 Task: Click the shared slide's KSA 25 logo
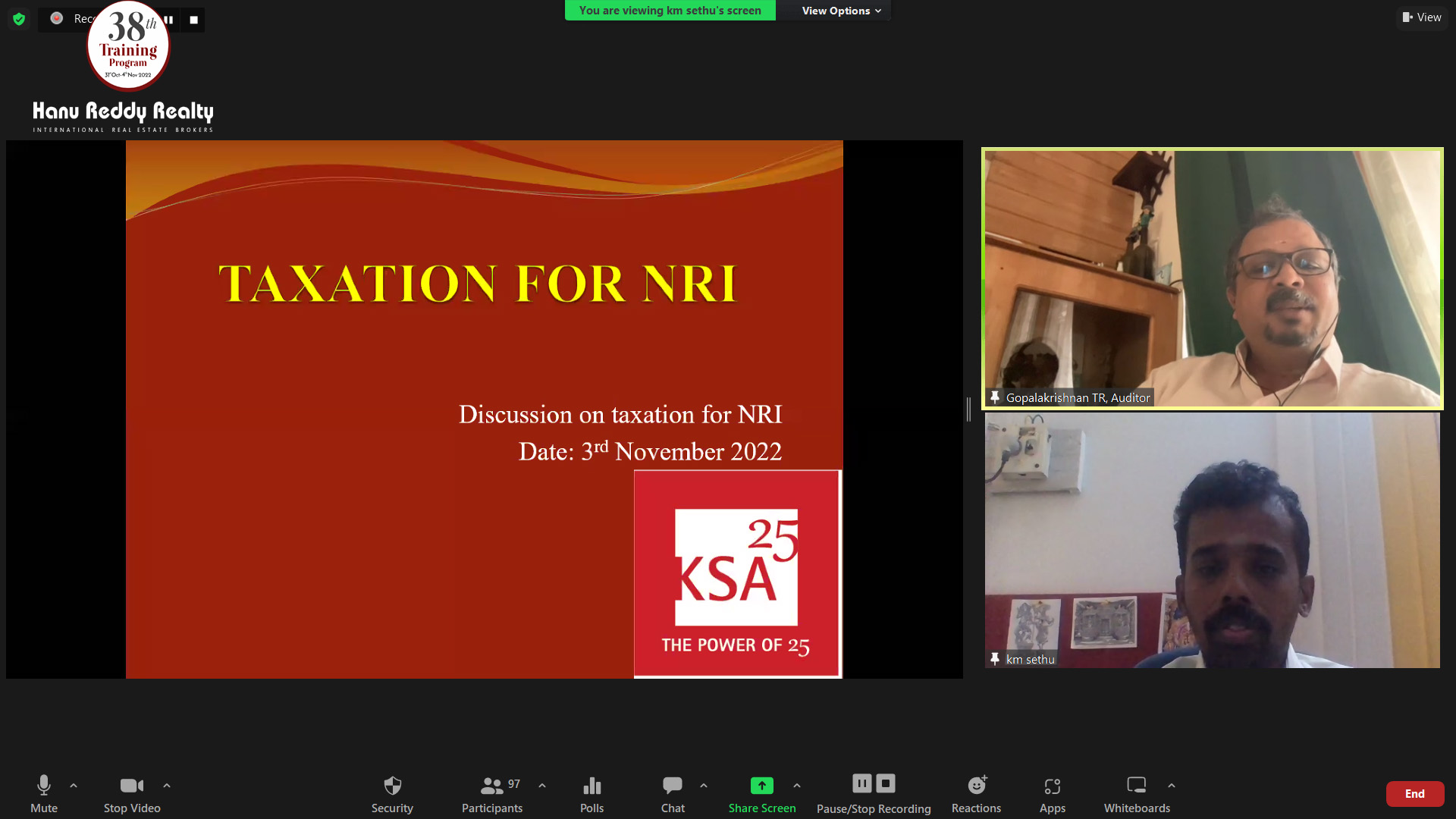point(737,573)
